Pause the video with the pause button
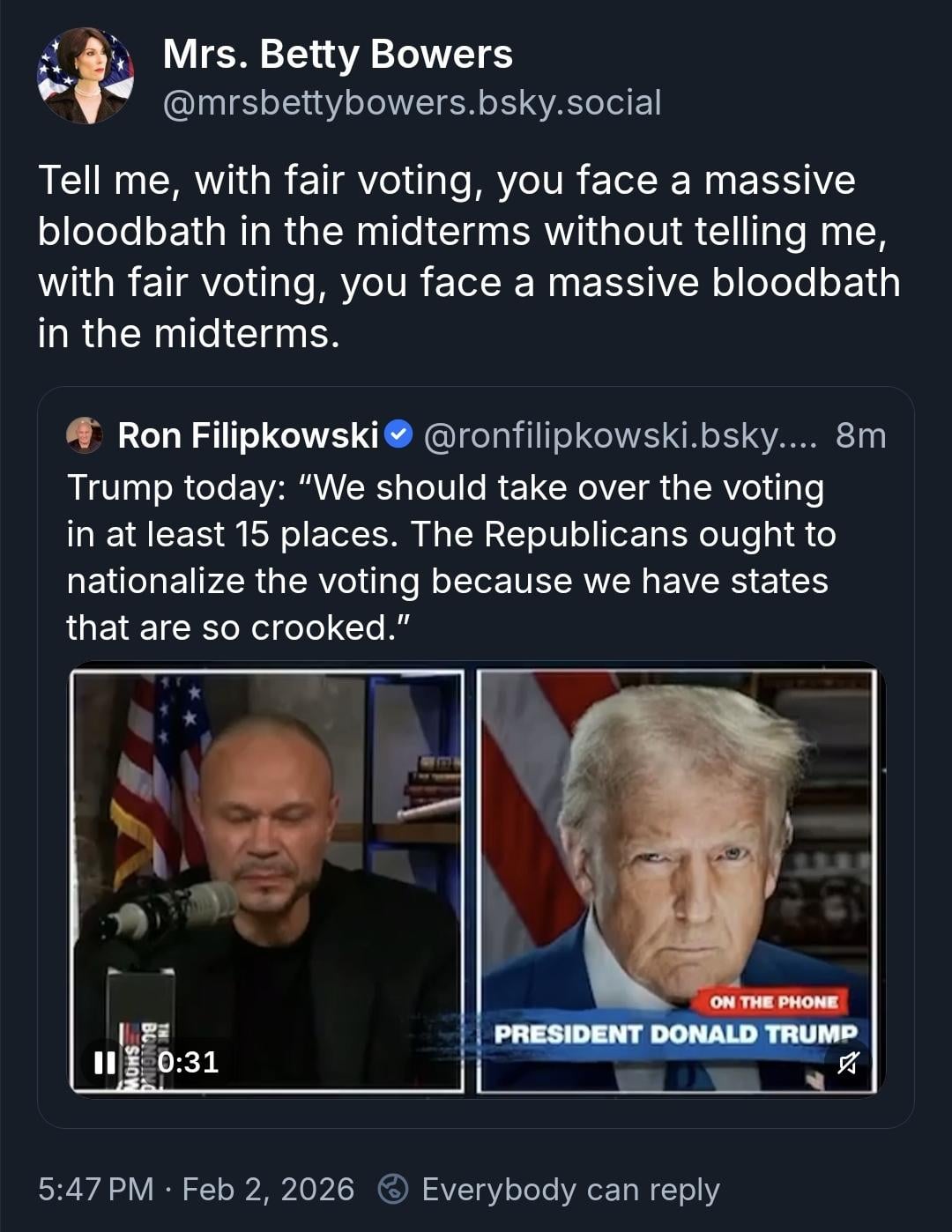 (105, 1062)
